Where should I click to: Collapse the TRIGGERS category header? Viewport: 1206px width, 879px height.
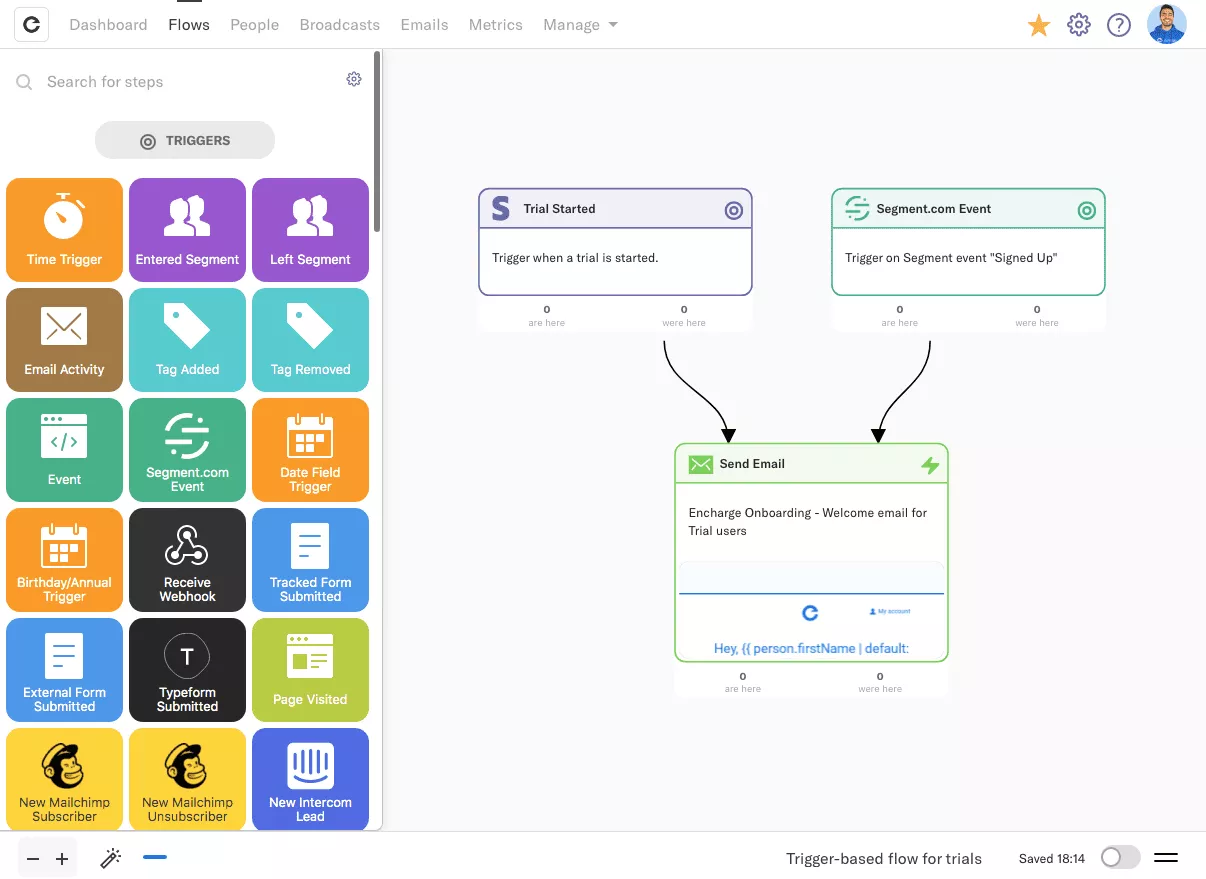coord(185,141)
